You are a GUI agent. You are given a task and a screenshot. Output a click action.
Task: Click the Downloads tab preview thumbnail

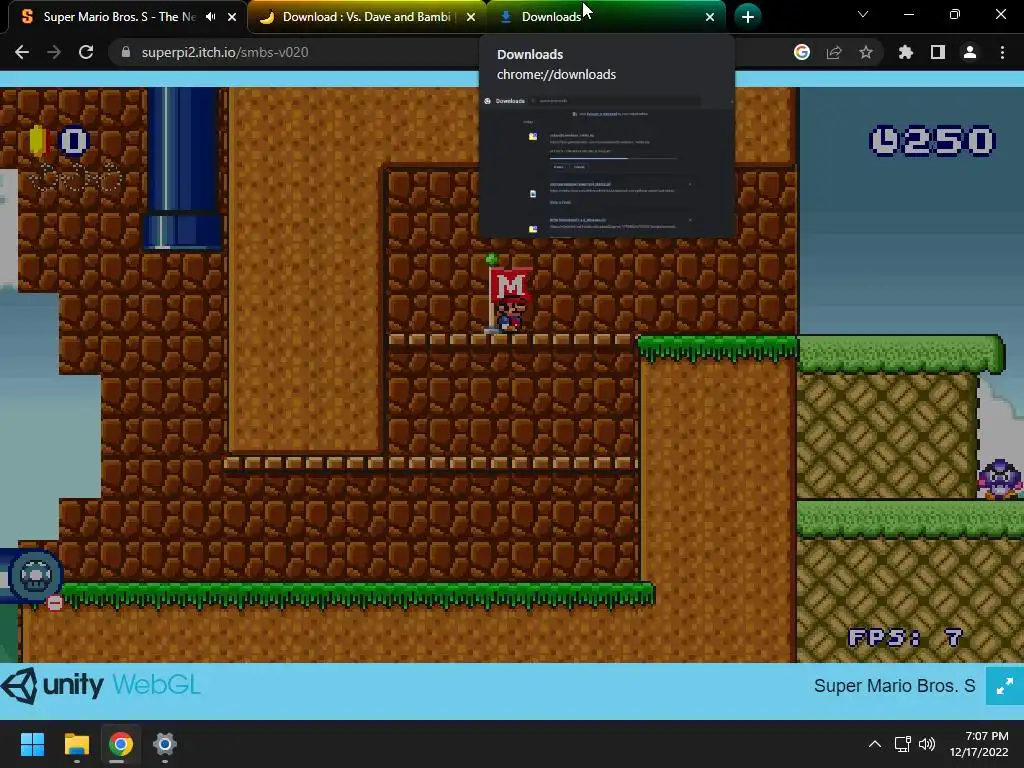607,164
